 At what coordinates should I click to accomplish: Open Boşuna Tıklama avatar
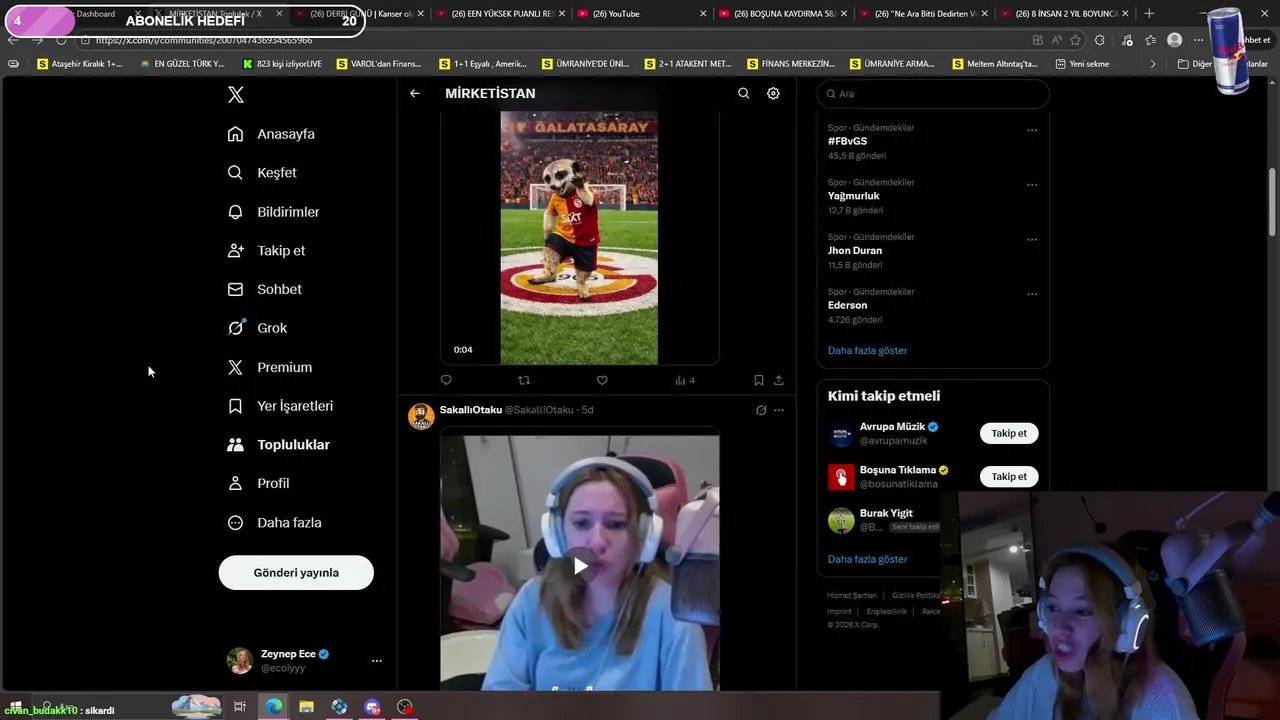(x=841, y=477)
